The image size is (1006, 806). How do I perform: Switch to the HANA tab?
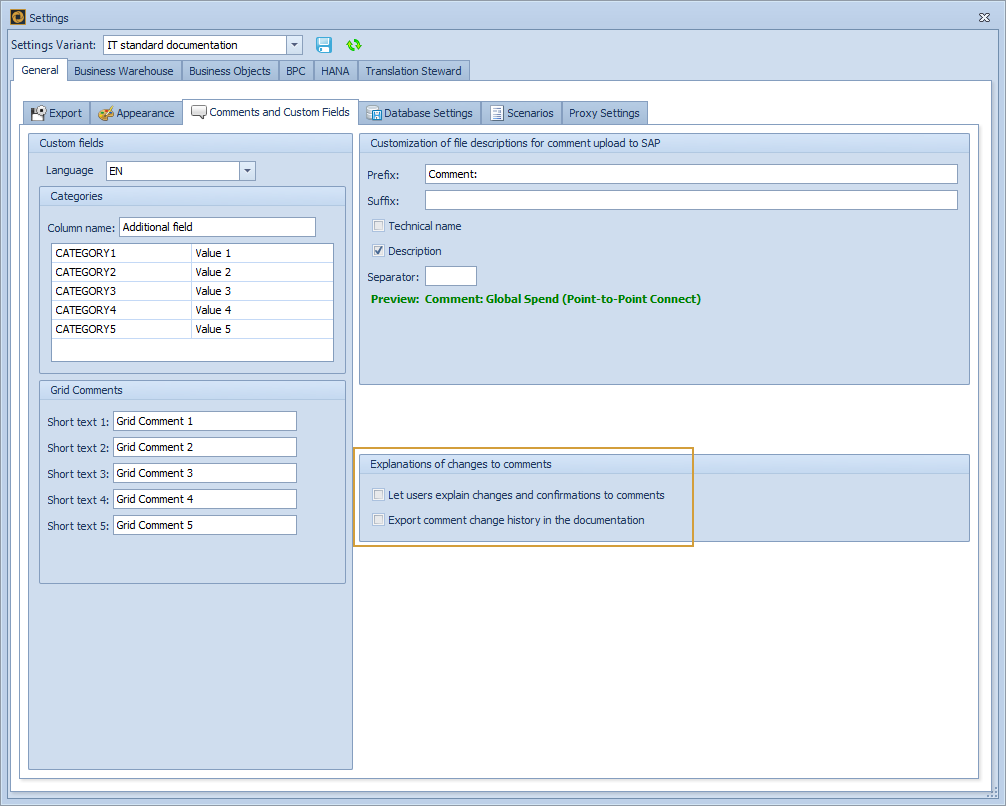click(x=335, y=71)
